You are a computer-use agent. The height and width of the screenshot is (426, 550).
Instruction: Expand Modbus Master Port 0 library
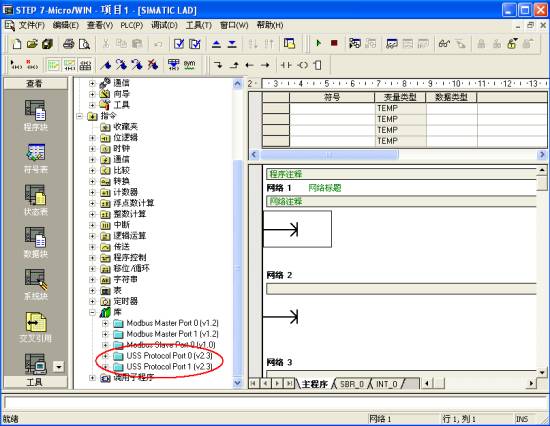pos(105,323)
